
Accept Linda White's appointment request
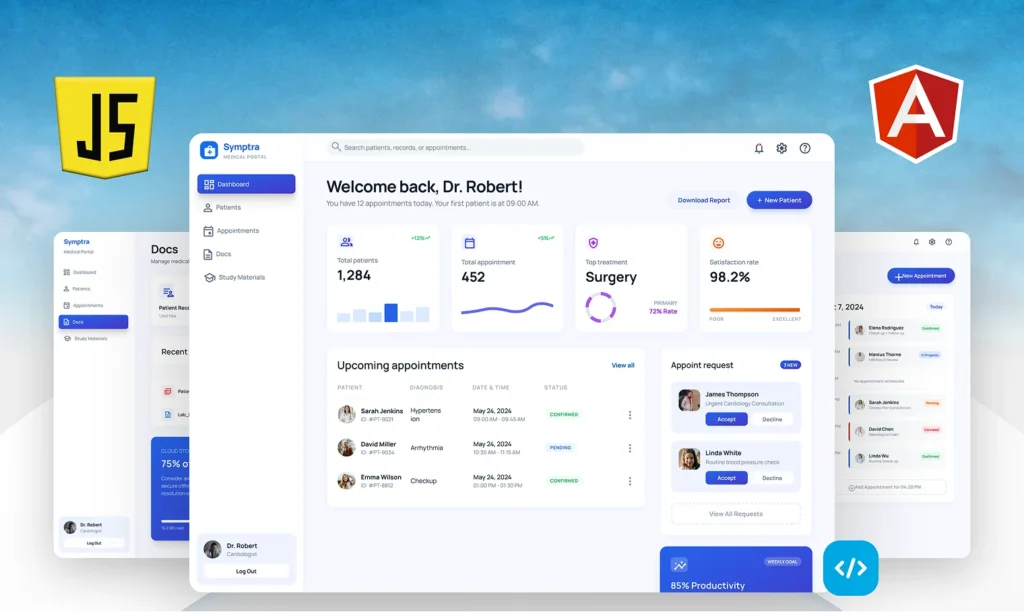tap(726, 478)
